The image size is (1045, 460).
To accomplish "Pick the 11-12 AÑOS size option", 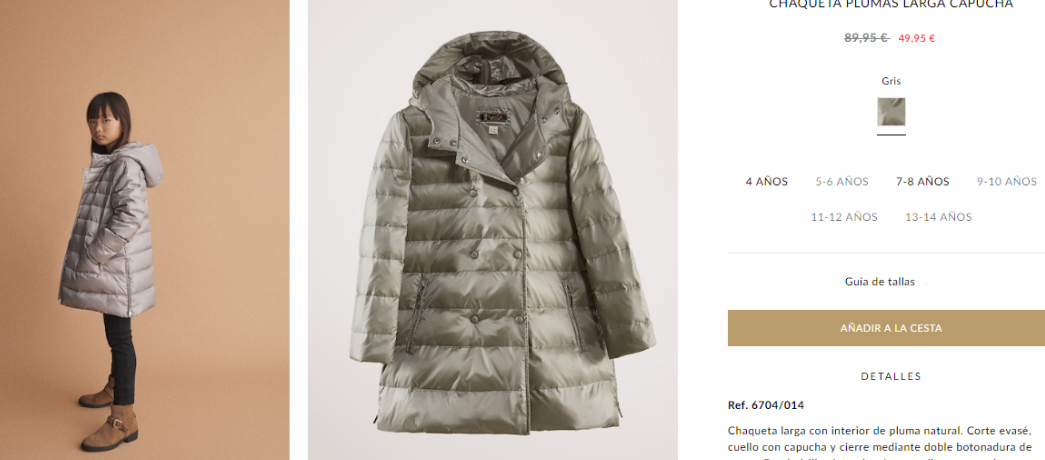I will coord(844,217).
